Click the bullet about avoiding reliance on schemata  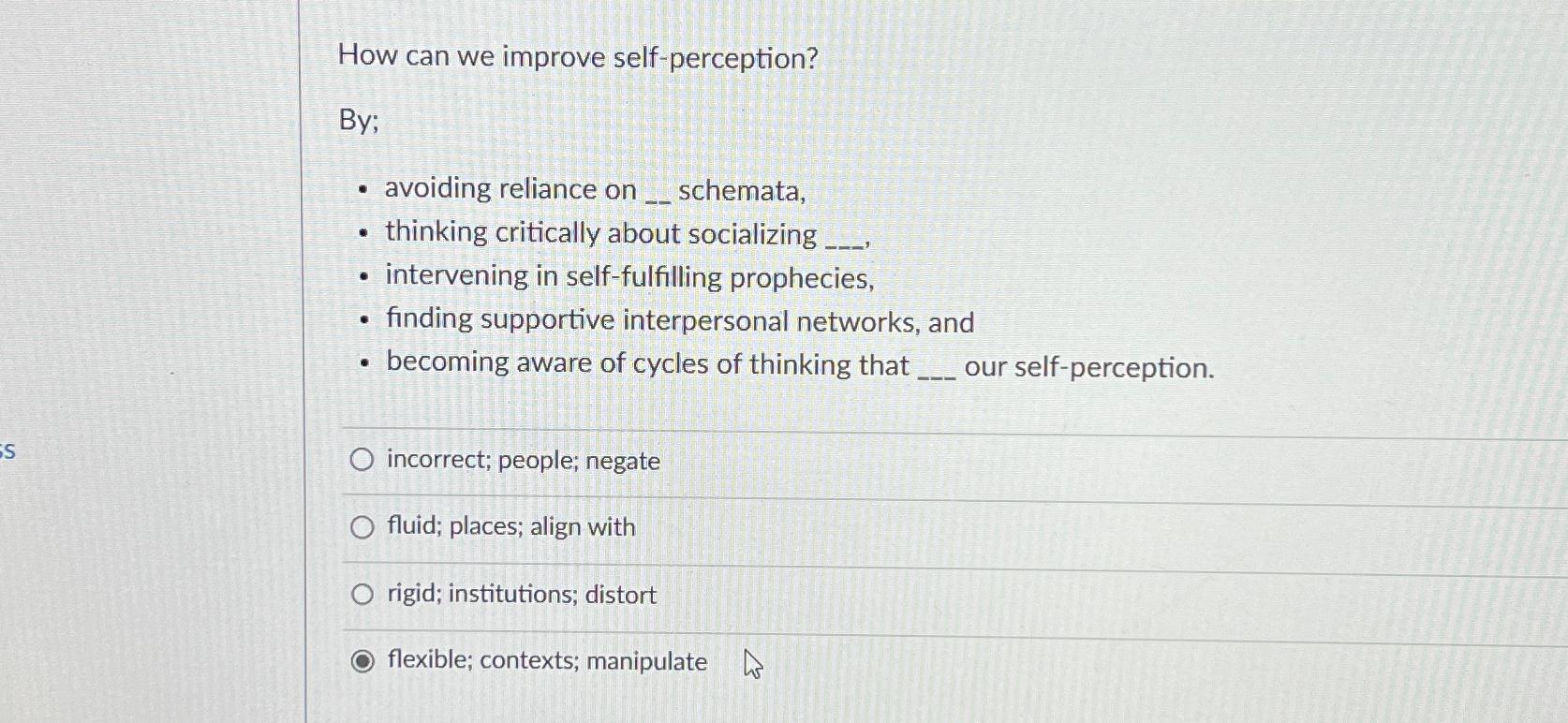(593, 190)
